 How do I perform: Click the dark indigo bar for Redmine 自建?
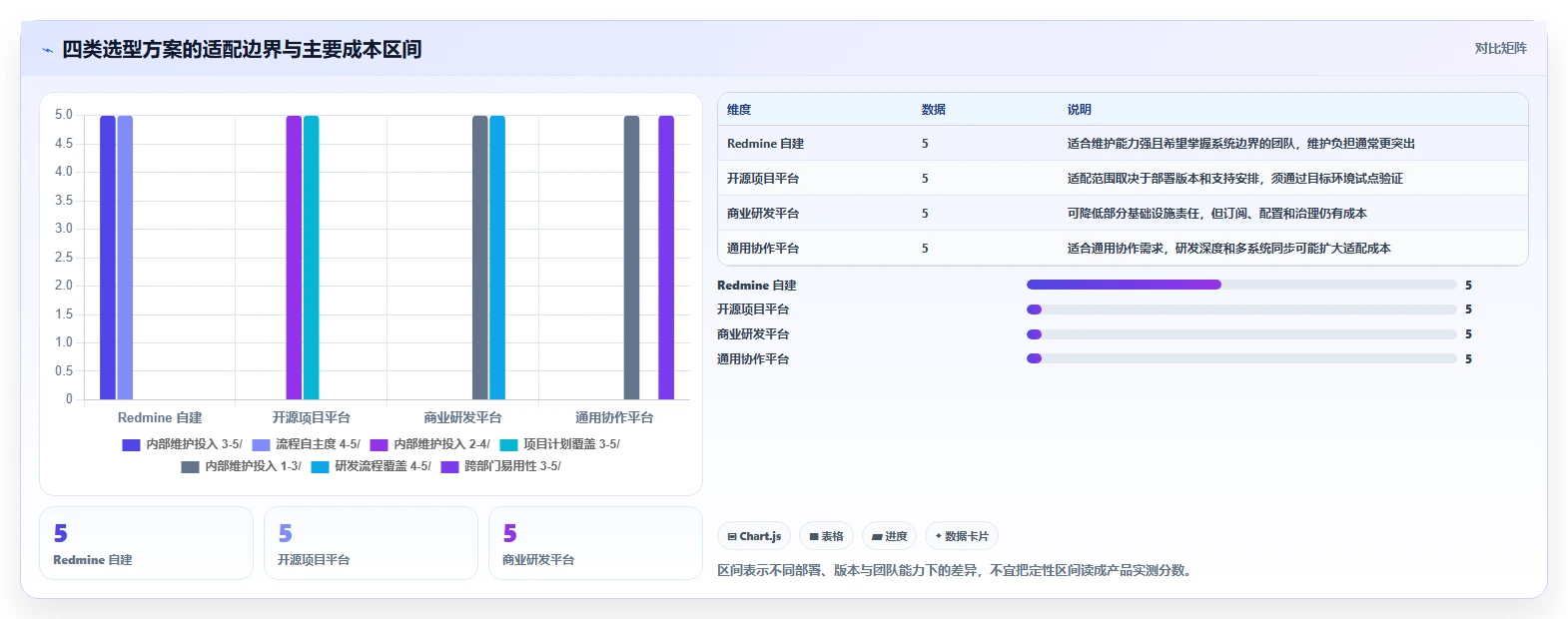coord(108,258)
